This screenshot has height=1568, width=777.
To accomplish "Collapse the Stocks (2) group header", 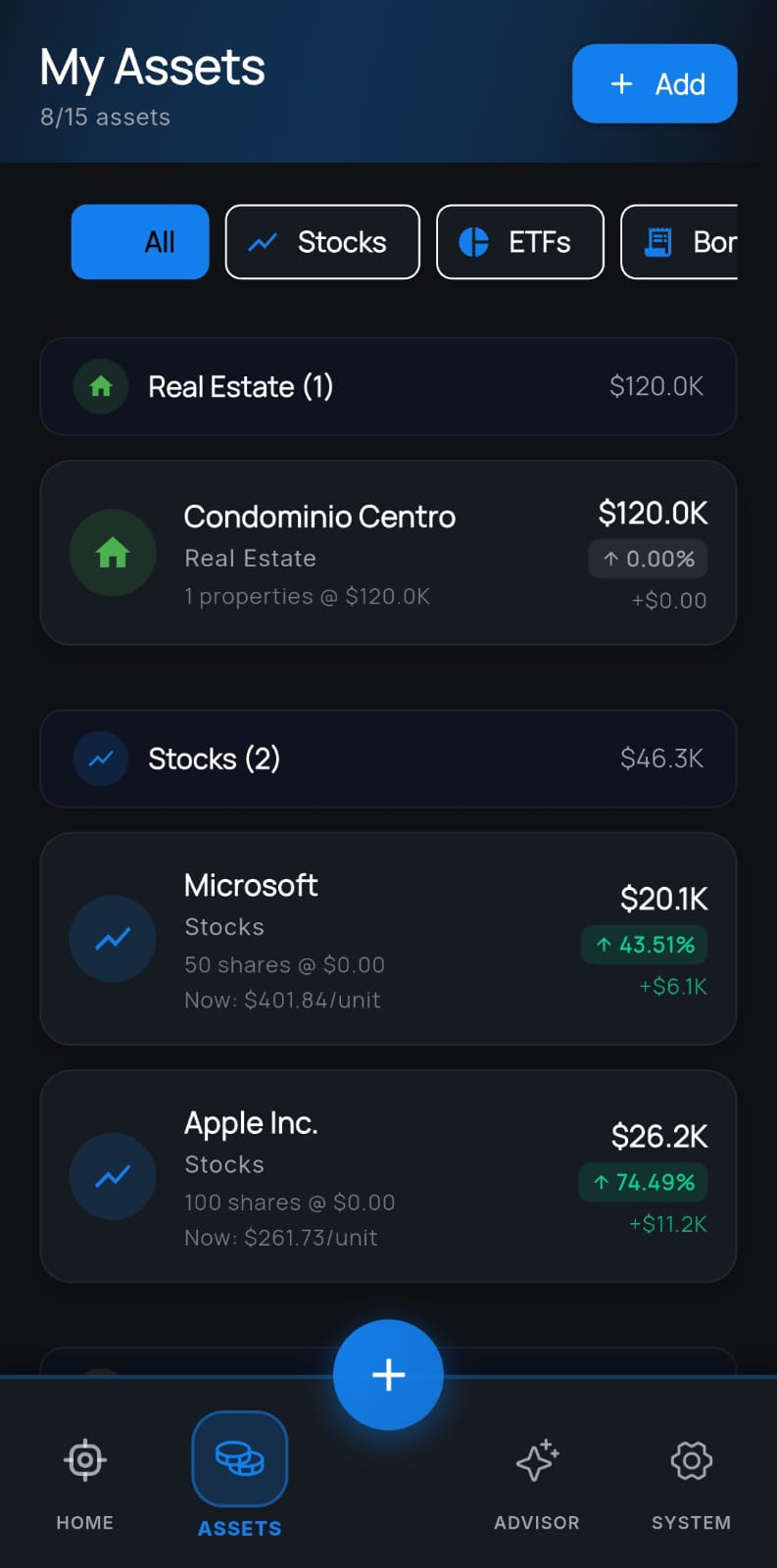I will coord(388,759).
